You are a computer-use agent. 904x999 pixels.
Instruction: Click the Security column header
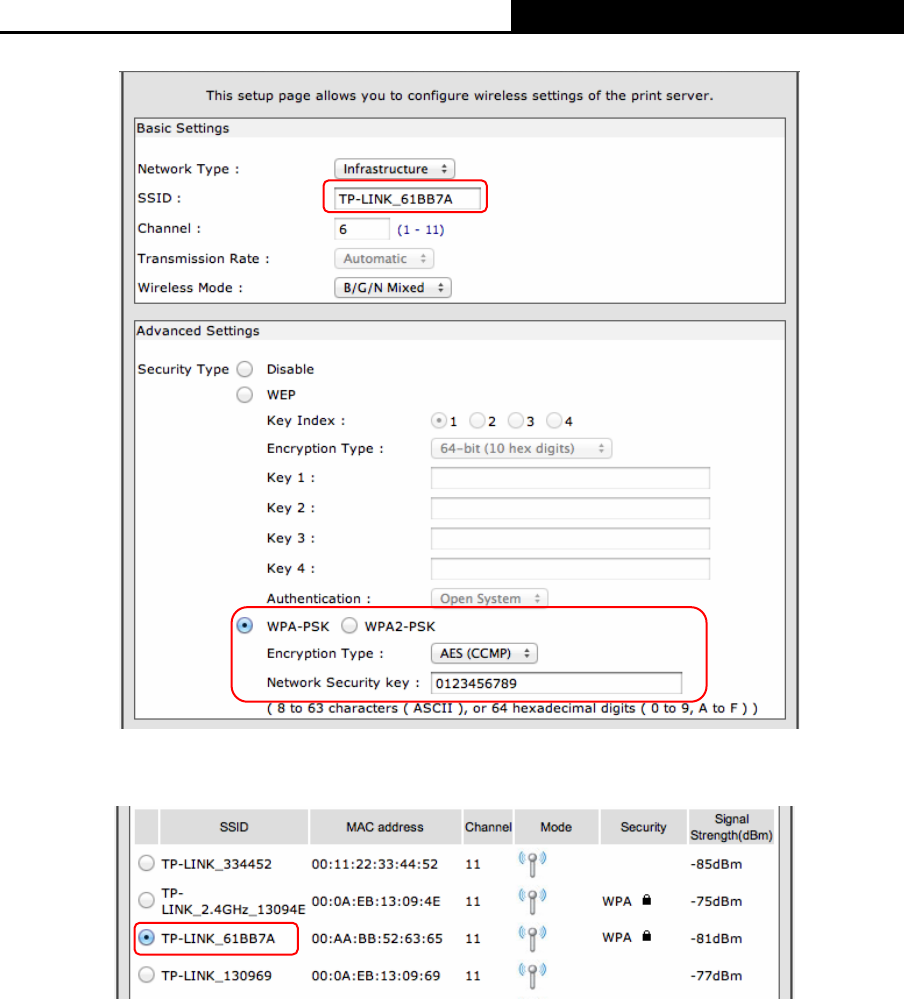pos(643,827)
